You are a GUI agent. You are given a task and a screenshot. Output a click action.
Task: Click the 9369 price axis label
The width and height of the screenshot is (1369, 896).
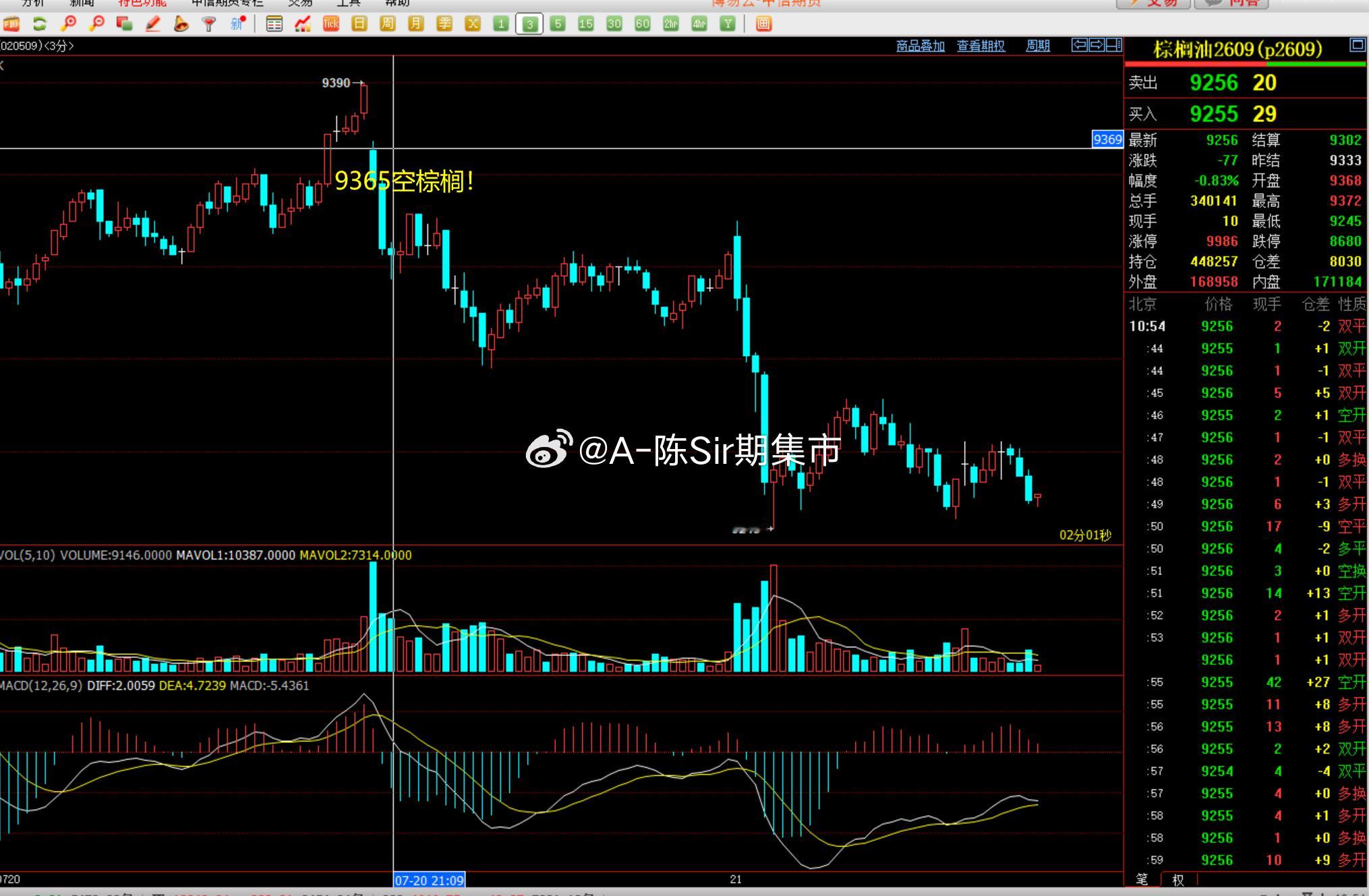pos(1107,140)
